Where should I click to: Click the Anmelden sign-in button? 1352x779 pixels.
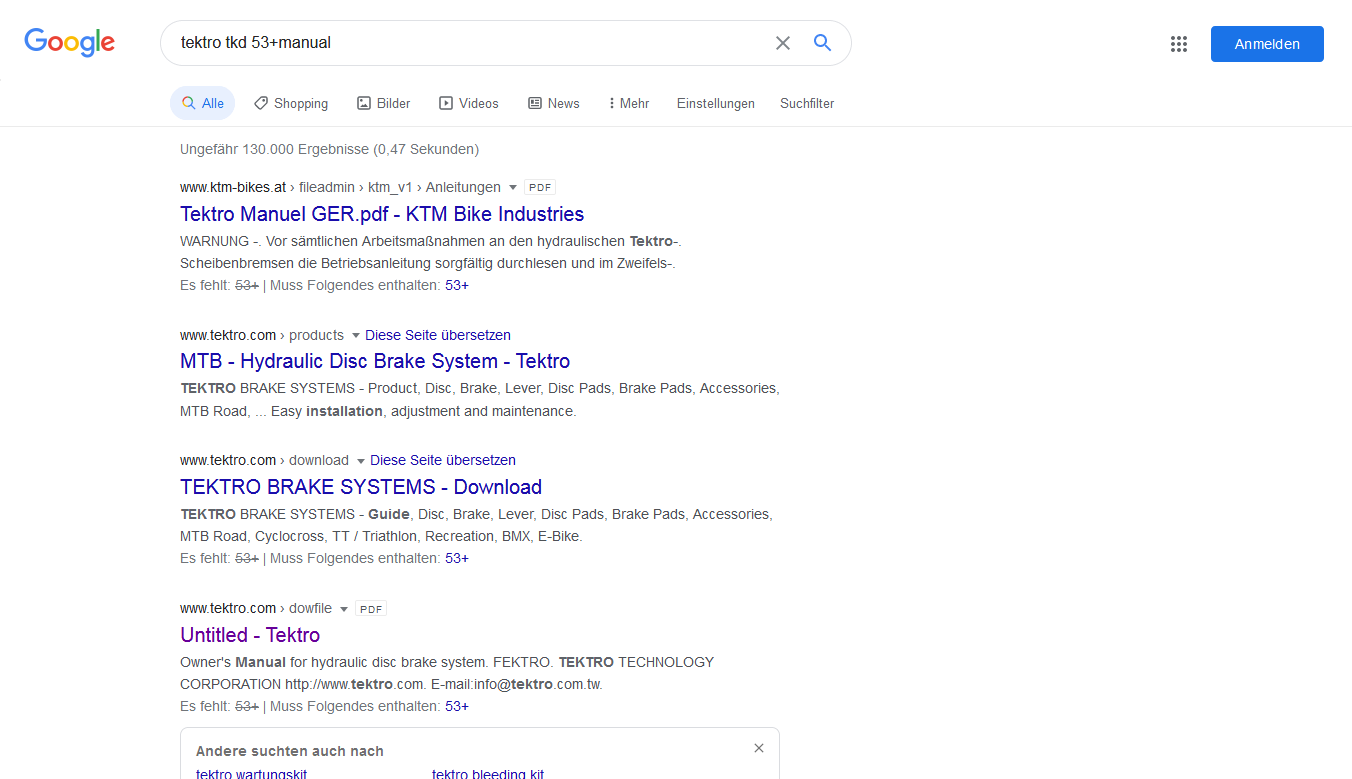pyautogui.click(x=1267, y=44)
